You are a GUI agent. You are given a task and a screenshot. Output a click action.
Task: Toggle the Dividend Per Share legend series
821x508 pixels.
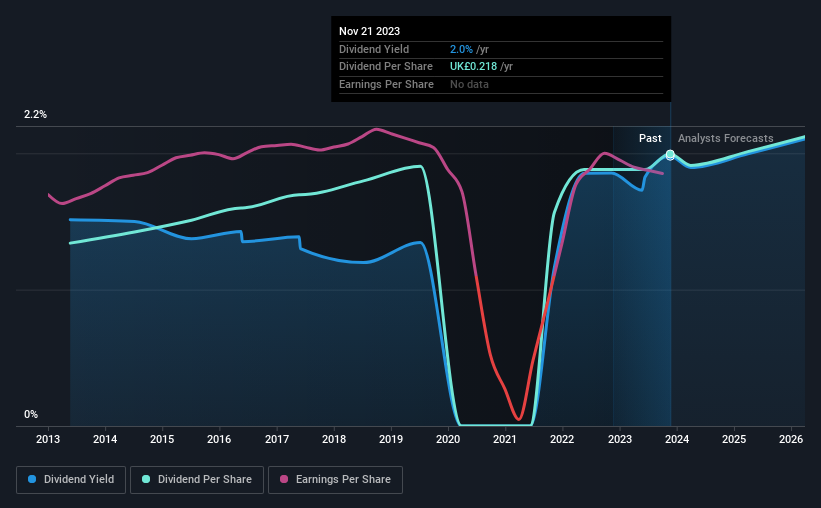pos(197,480)
